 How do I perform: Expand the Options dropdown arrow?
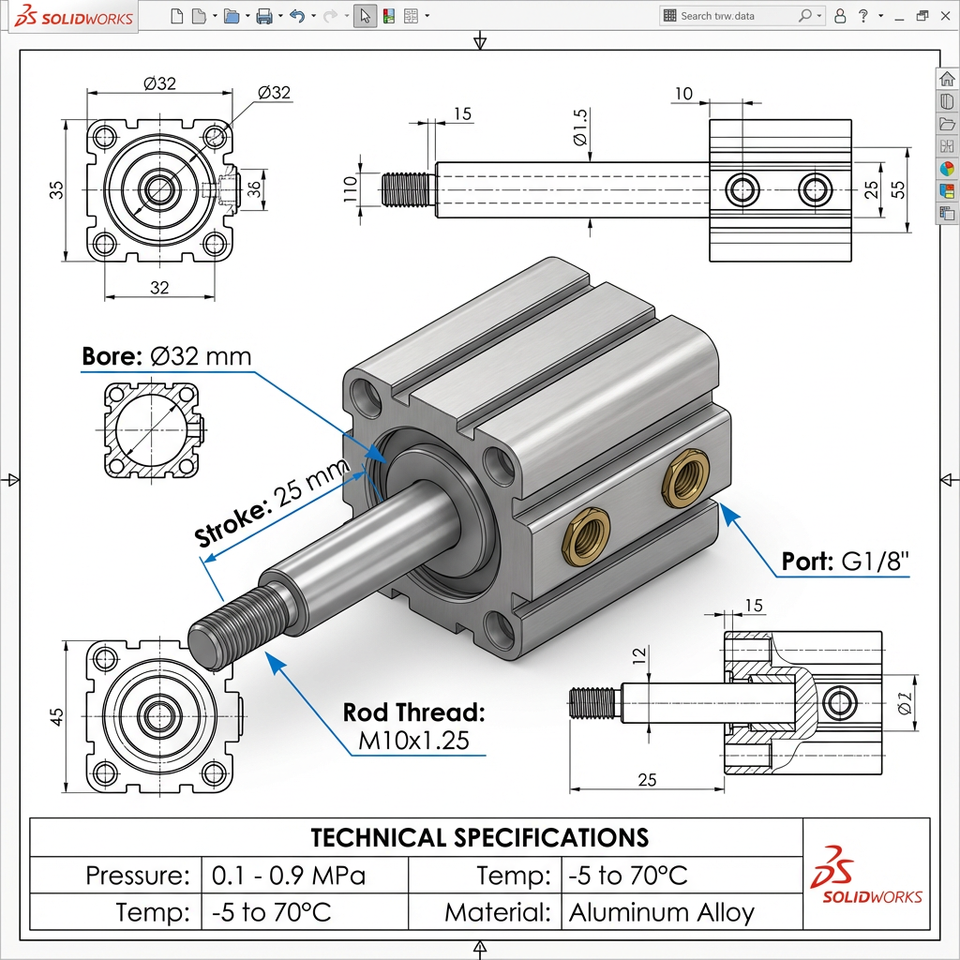[x=427, y=16]
